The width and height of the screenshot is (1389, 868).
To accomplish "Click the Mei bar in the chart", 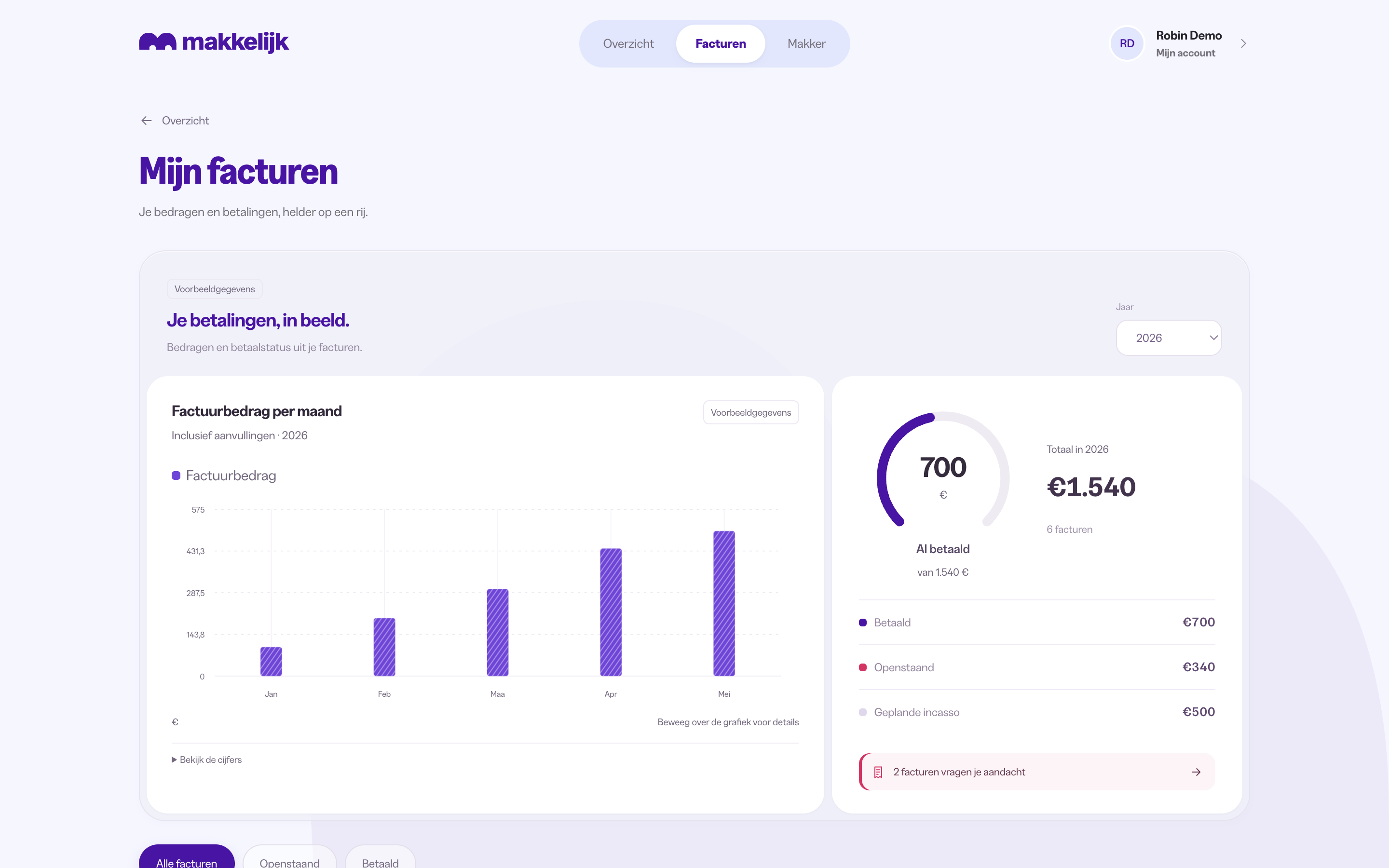I will click(x=724, y=603).
